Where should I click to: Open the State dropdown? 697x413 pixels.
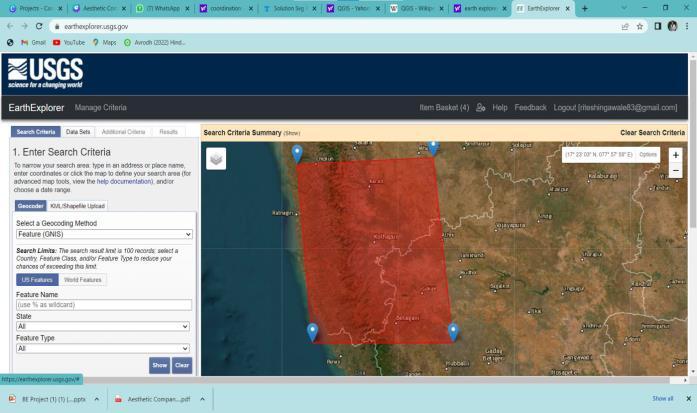[x=103, y=326]
